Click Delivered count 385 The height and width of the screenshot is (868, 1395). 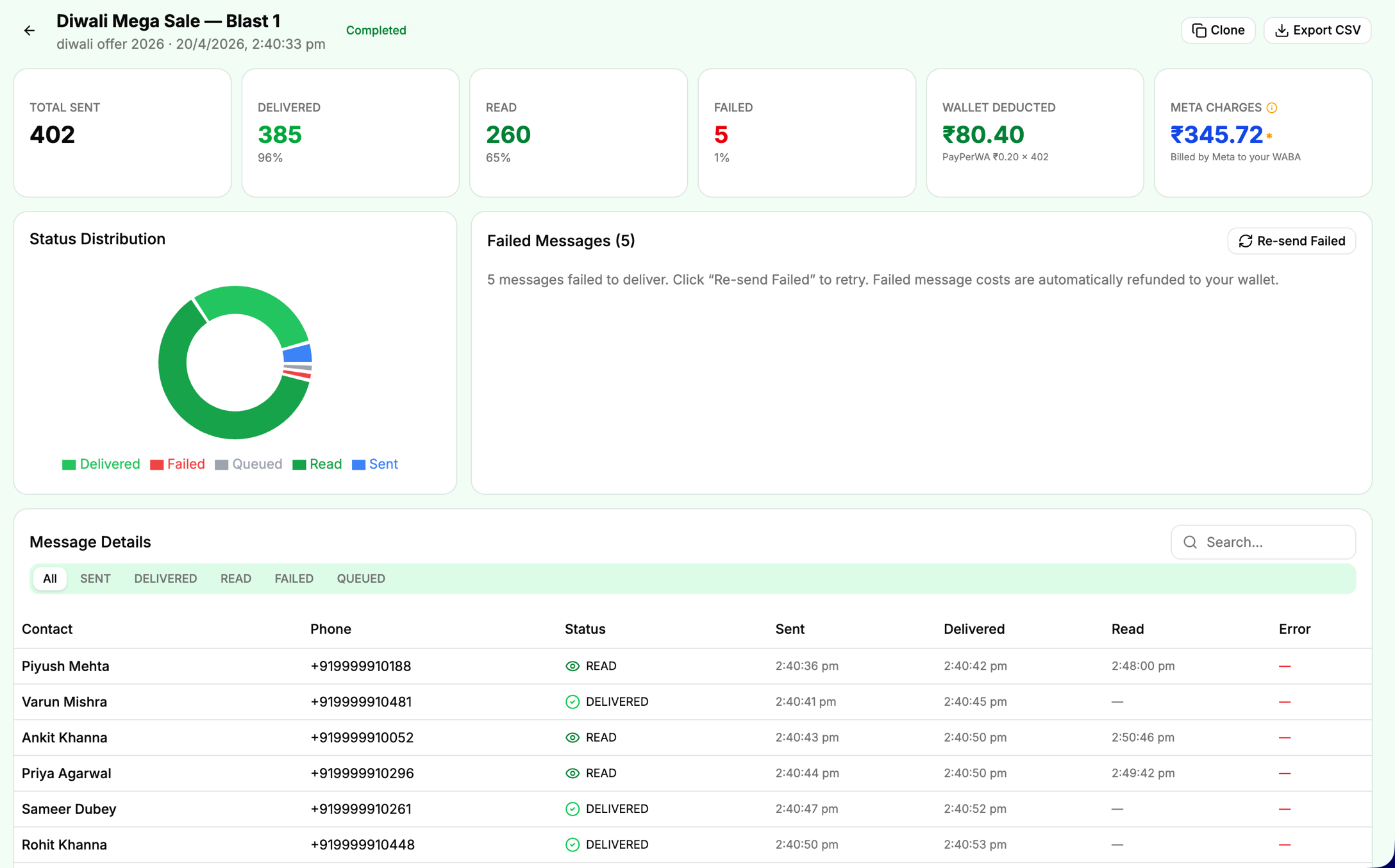pyautogui.click(x=280, y=135)
